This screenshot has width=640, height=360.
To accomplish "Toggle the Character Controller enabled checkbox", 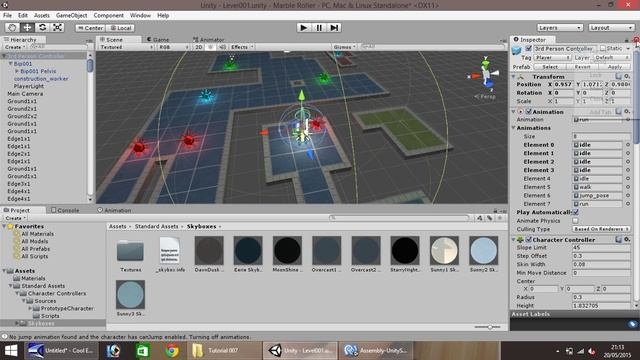I will pyautogui.click(x=529, y=240).
